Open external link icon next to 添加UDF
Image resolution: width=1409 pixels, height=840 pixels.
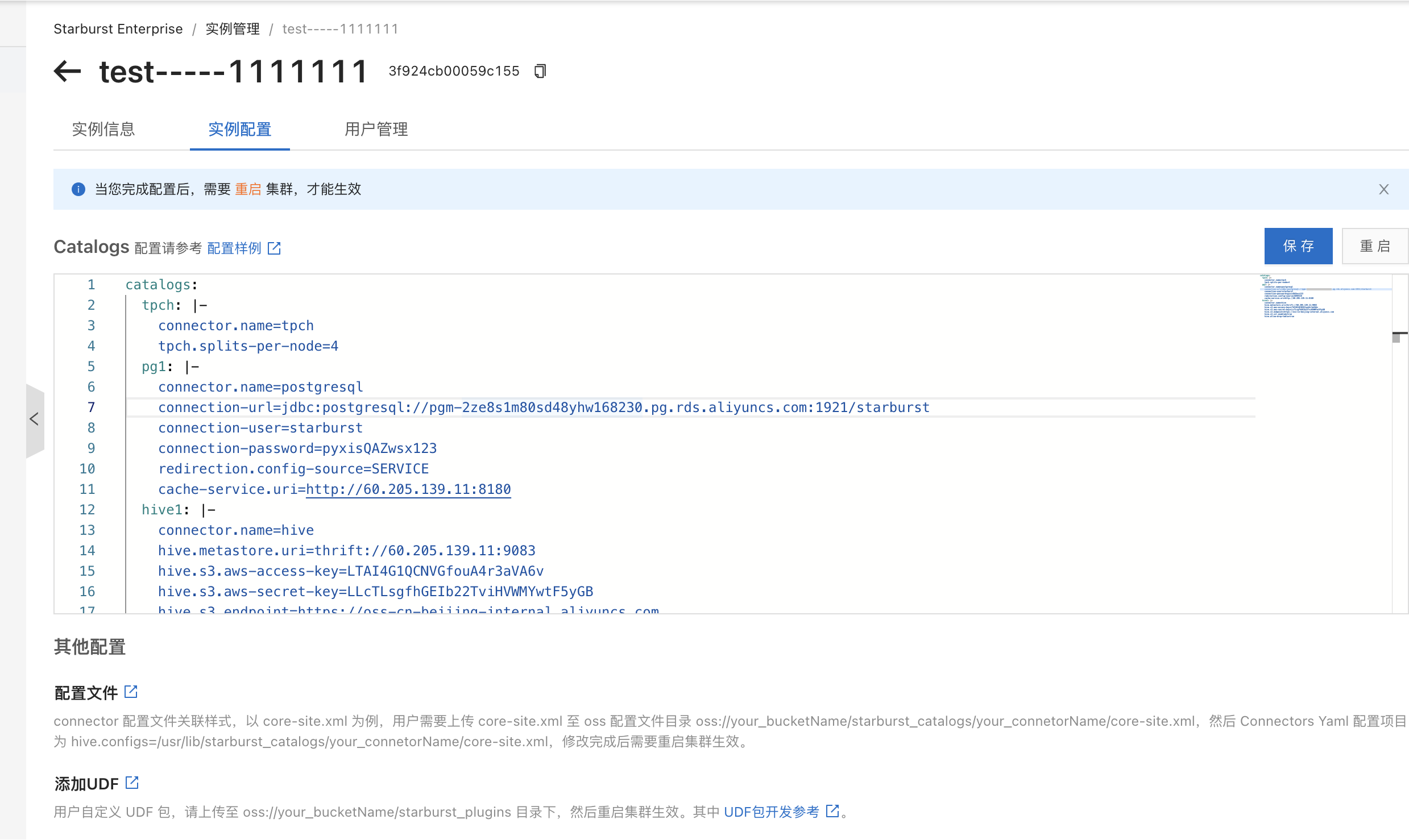(132, 783)
